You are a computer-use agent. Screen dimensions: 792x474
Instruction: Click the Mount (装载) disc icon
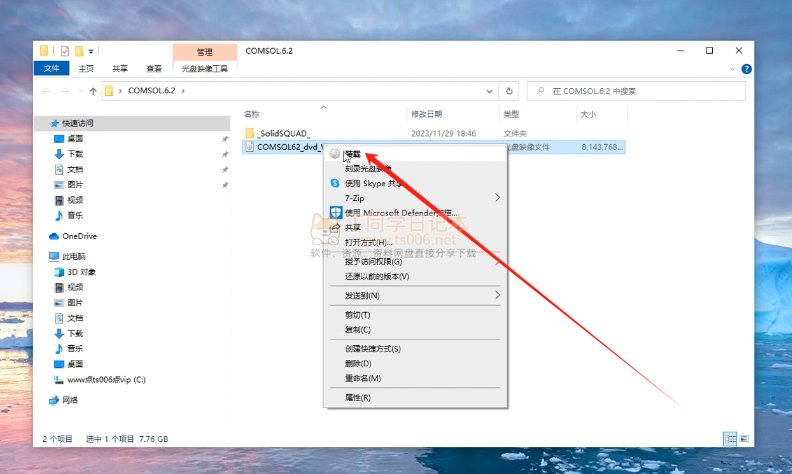pyautogui.click(x=335, y=154)
